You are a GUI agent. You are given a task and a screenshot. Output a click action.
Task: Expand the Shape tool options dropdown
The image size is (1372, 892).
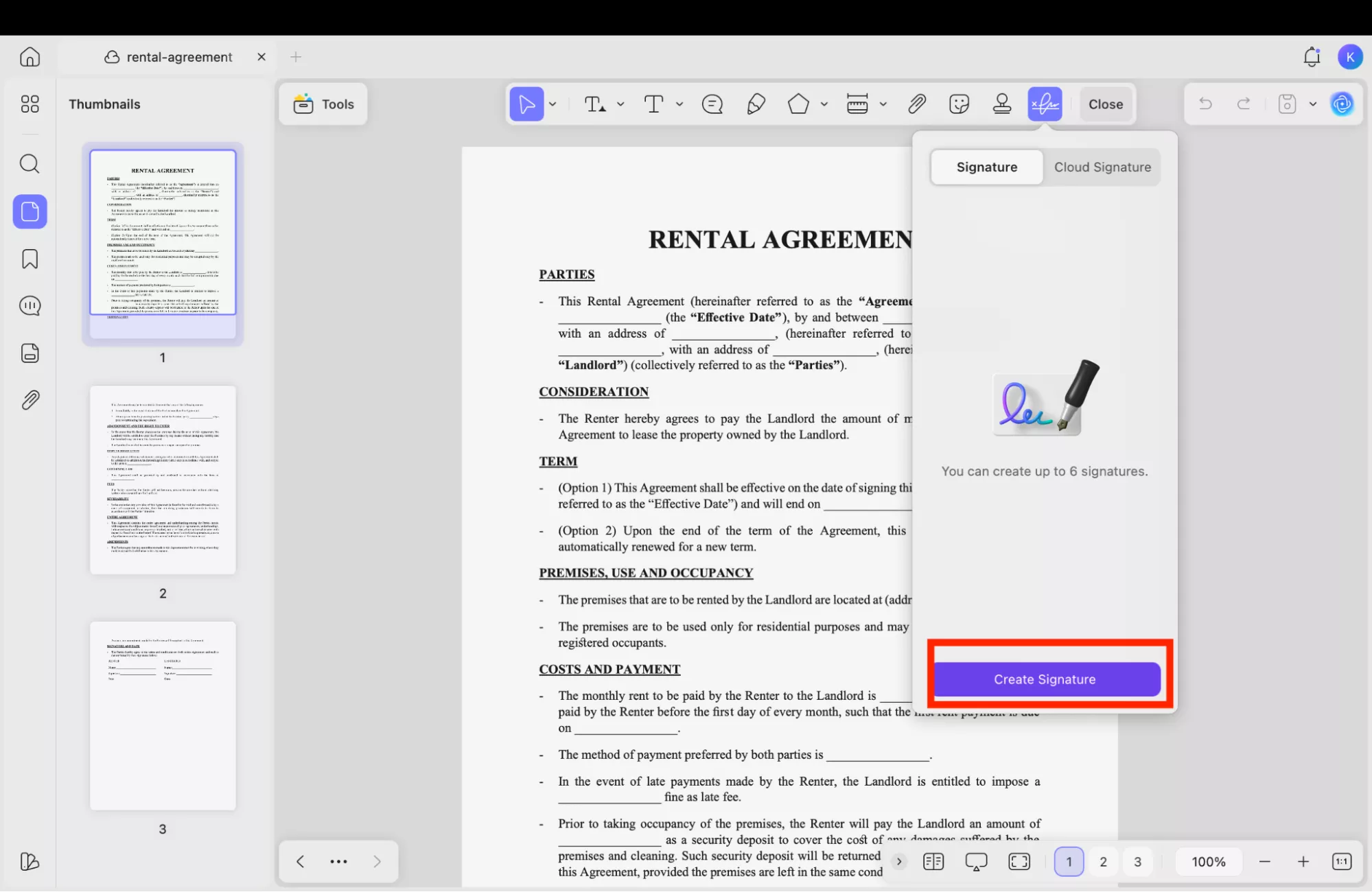(824, 104)
